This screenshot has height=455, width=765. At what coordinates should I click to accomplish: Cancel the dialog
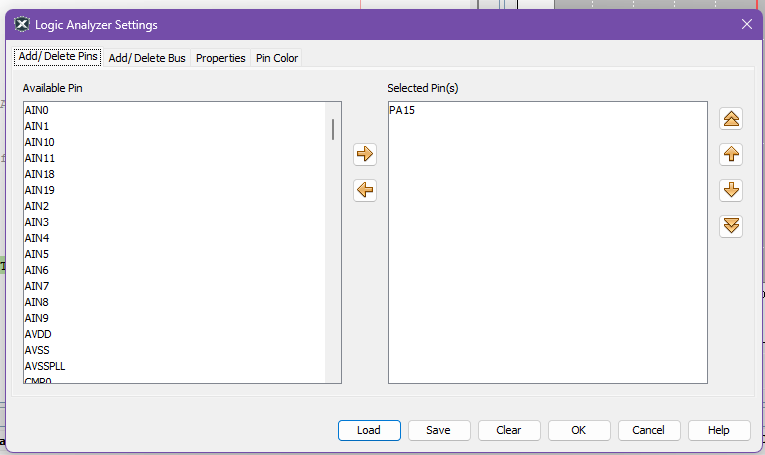(x=648, y=430)
